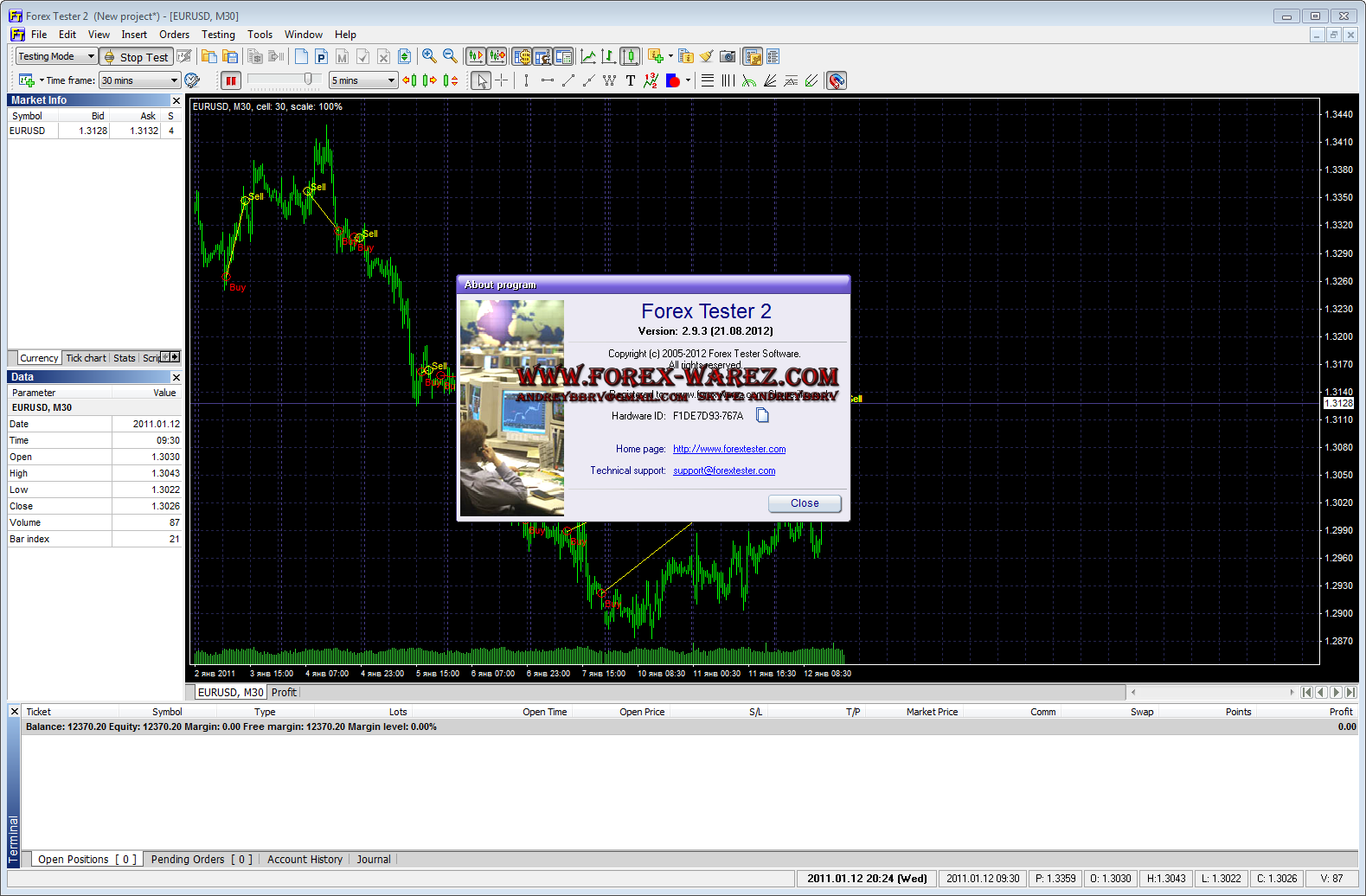Close the About program dialog
Image resolution: width=1366 pixels, height=896 pixels.
tap(804, 503)
